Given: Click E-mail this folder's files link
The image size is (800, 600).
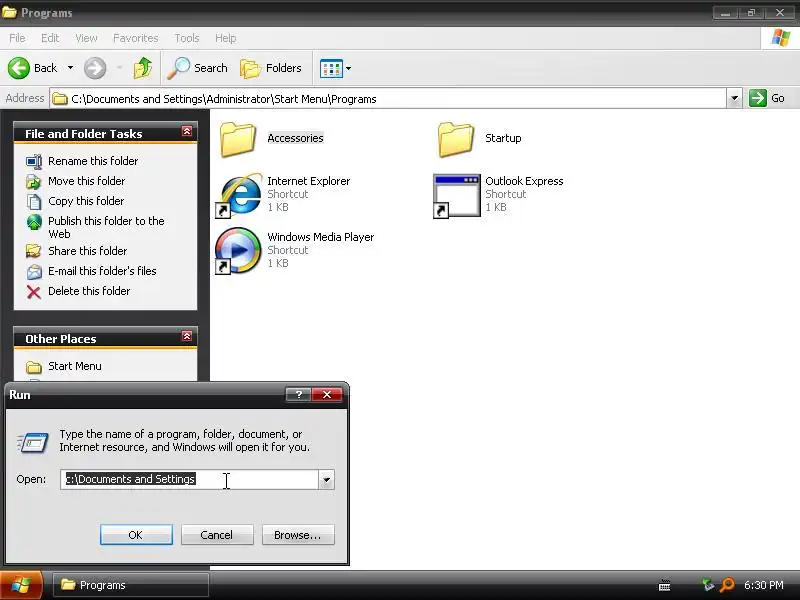Looking at the screenshot, I should pos(102,271).
